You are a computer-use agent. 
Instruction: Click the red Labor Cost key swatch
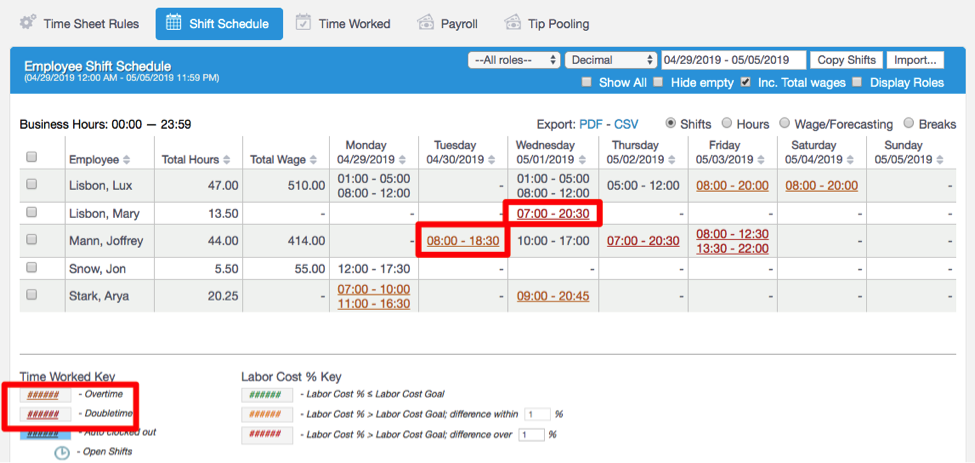tap(267, 435)
